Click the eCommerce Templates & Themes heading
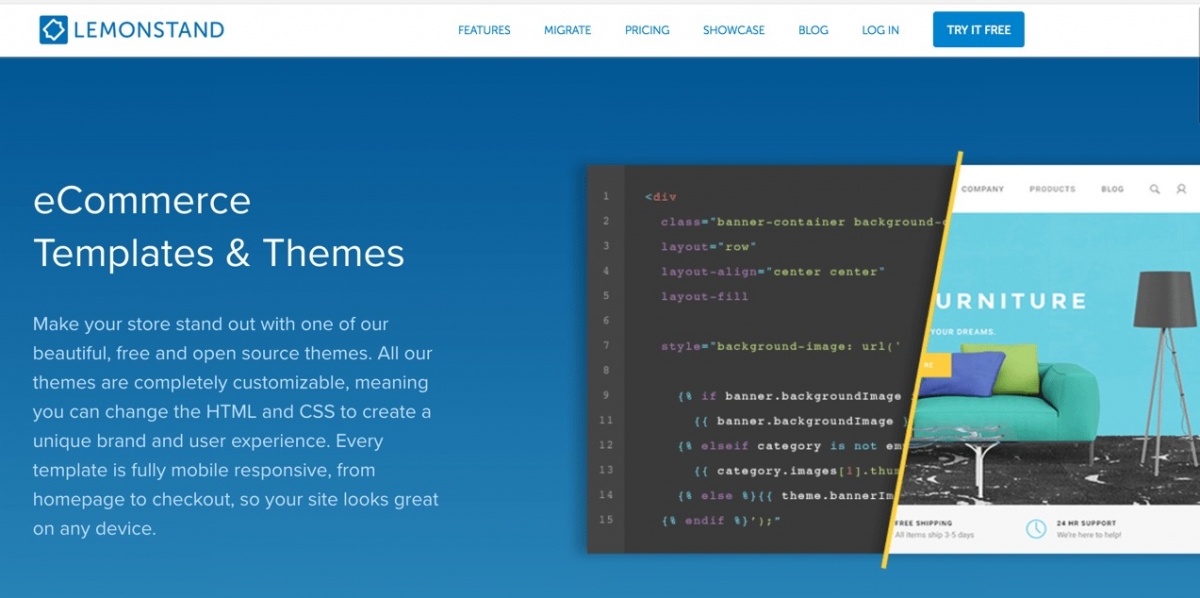This screenshot has height=598, width=1200. pos(218,227)
